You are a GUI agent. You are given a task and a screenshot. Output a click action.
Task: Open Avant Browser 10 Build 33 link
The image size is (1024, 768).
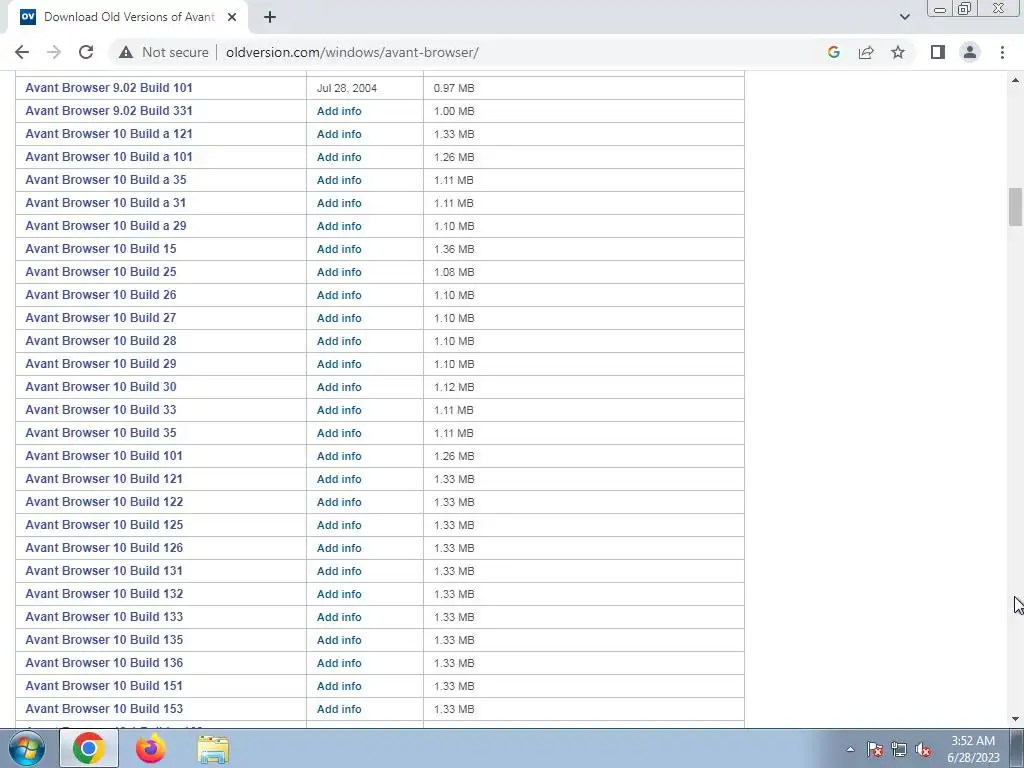(101, 409)
